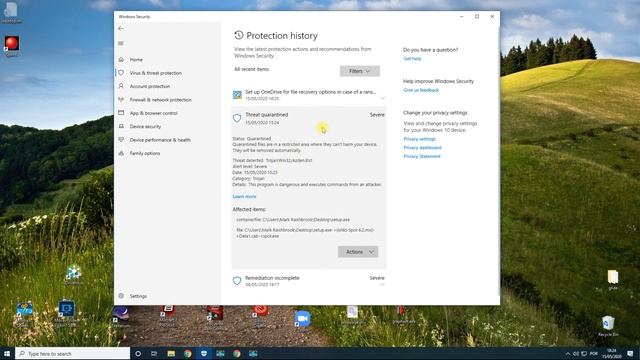Click the Device security laptop icon

[121, 126]
